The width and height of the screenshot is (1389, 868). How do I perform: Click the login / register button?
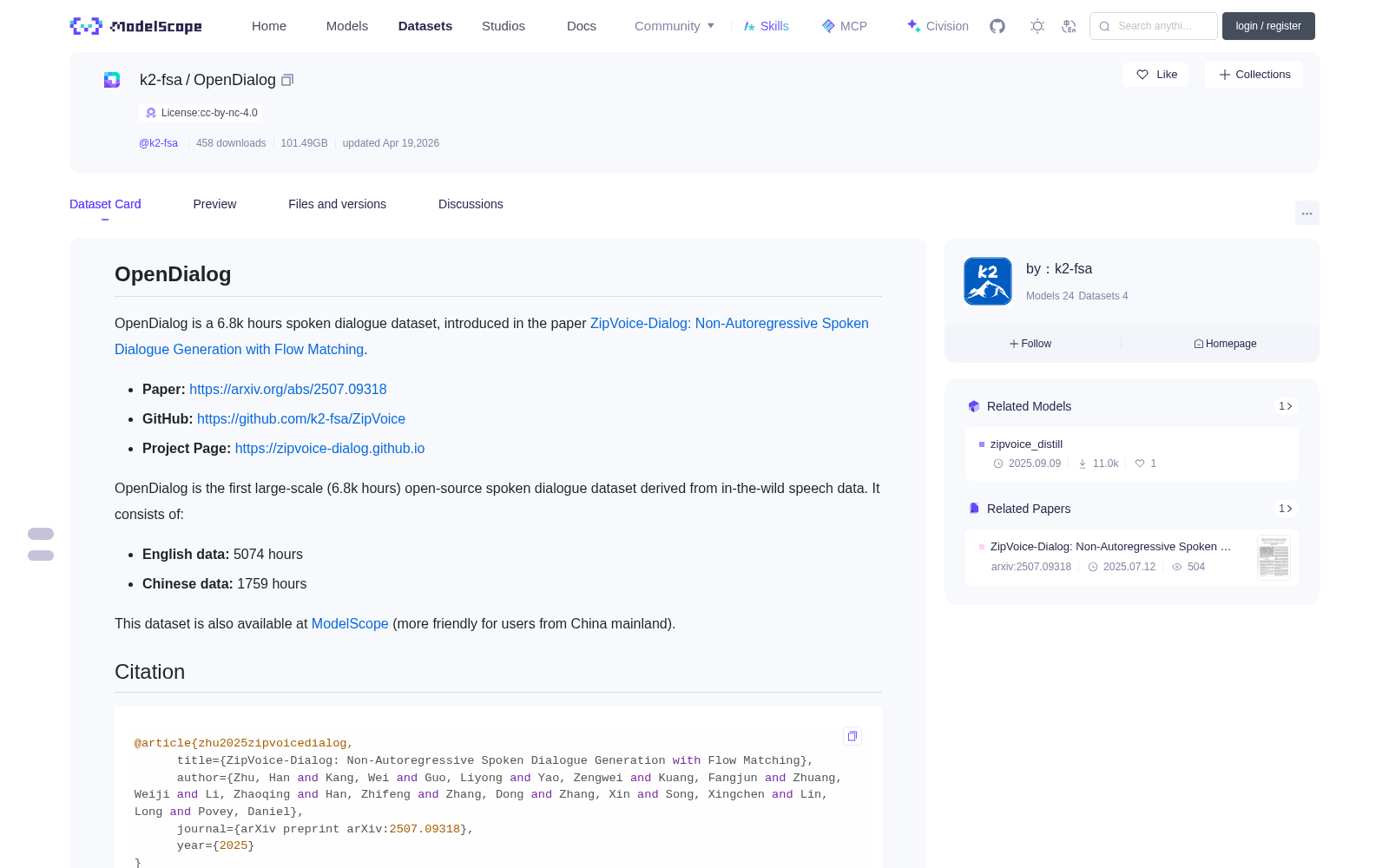1268,26
